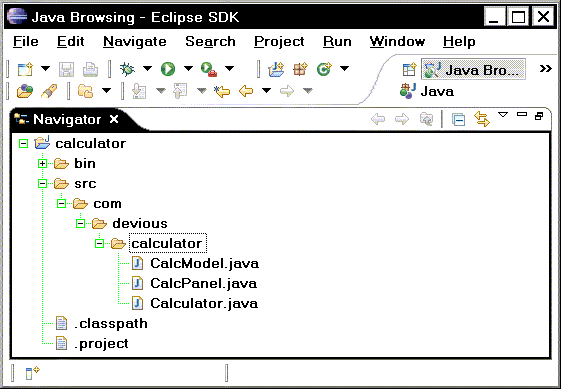Click the Search flashlight icon
The image size is (561, 389).
pos(49,91)
